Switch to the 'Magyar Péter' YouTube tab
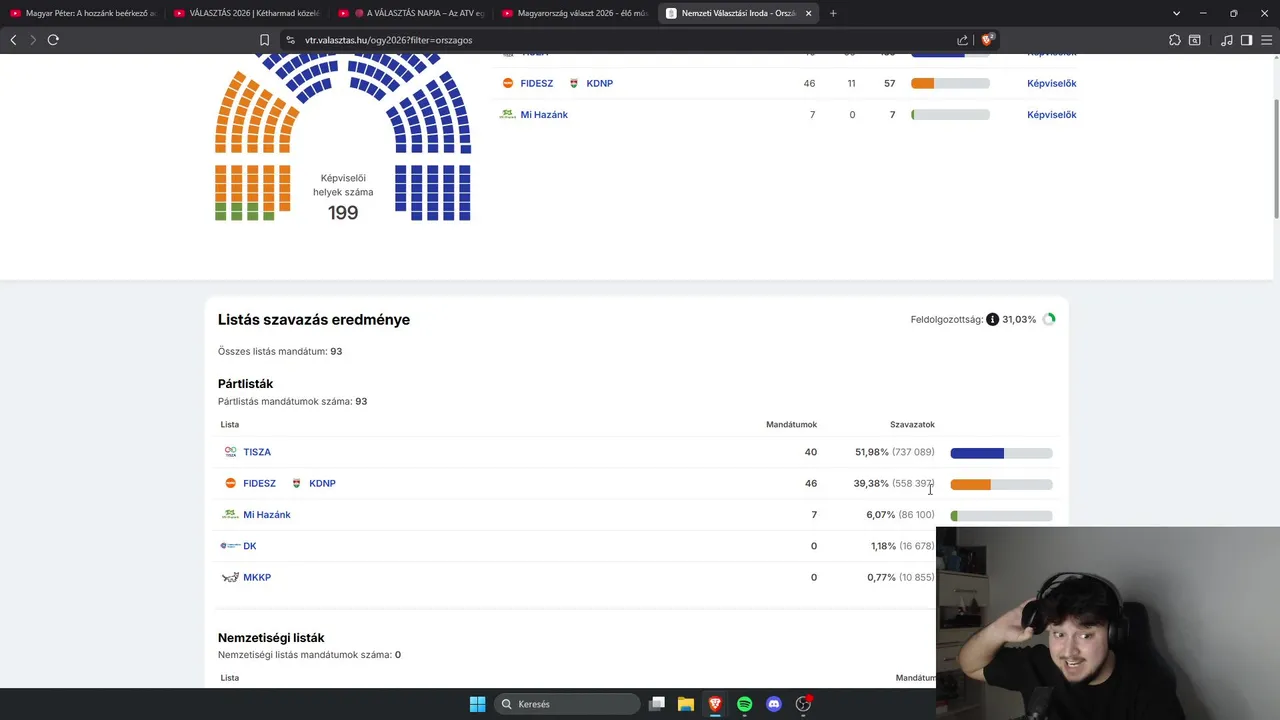Viewport: 1280px width, 720px height. (83, 13)
